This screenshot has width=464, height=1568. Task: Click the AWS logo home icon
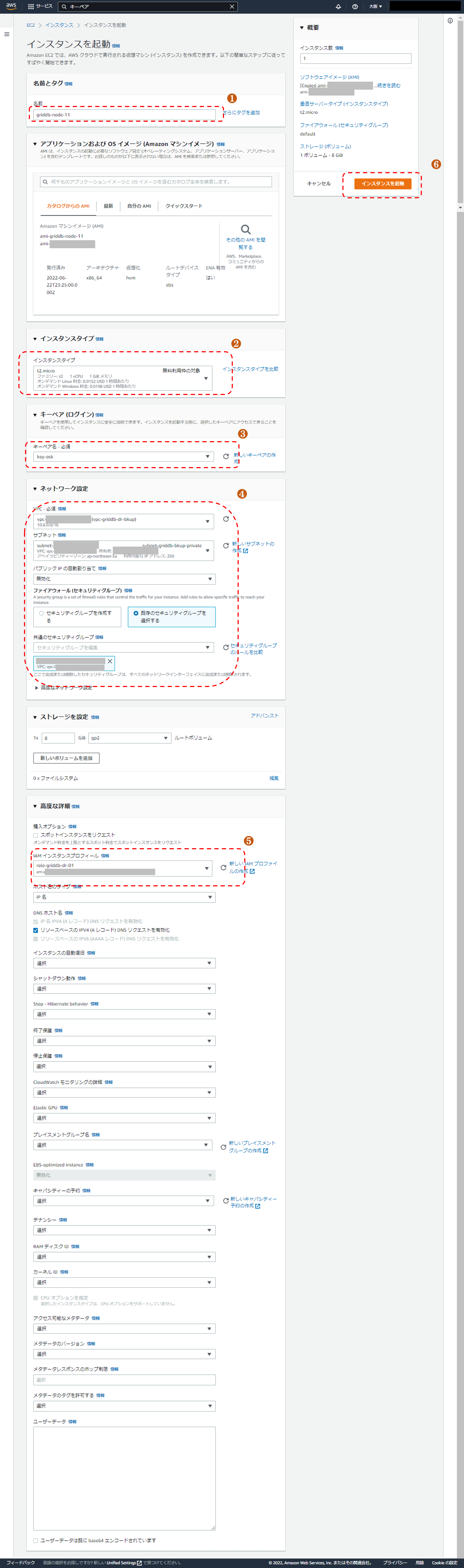pyautogui.click(x=11, y=6)
